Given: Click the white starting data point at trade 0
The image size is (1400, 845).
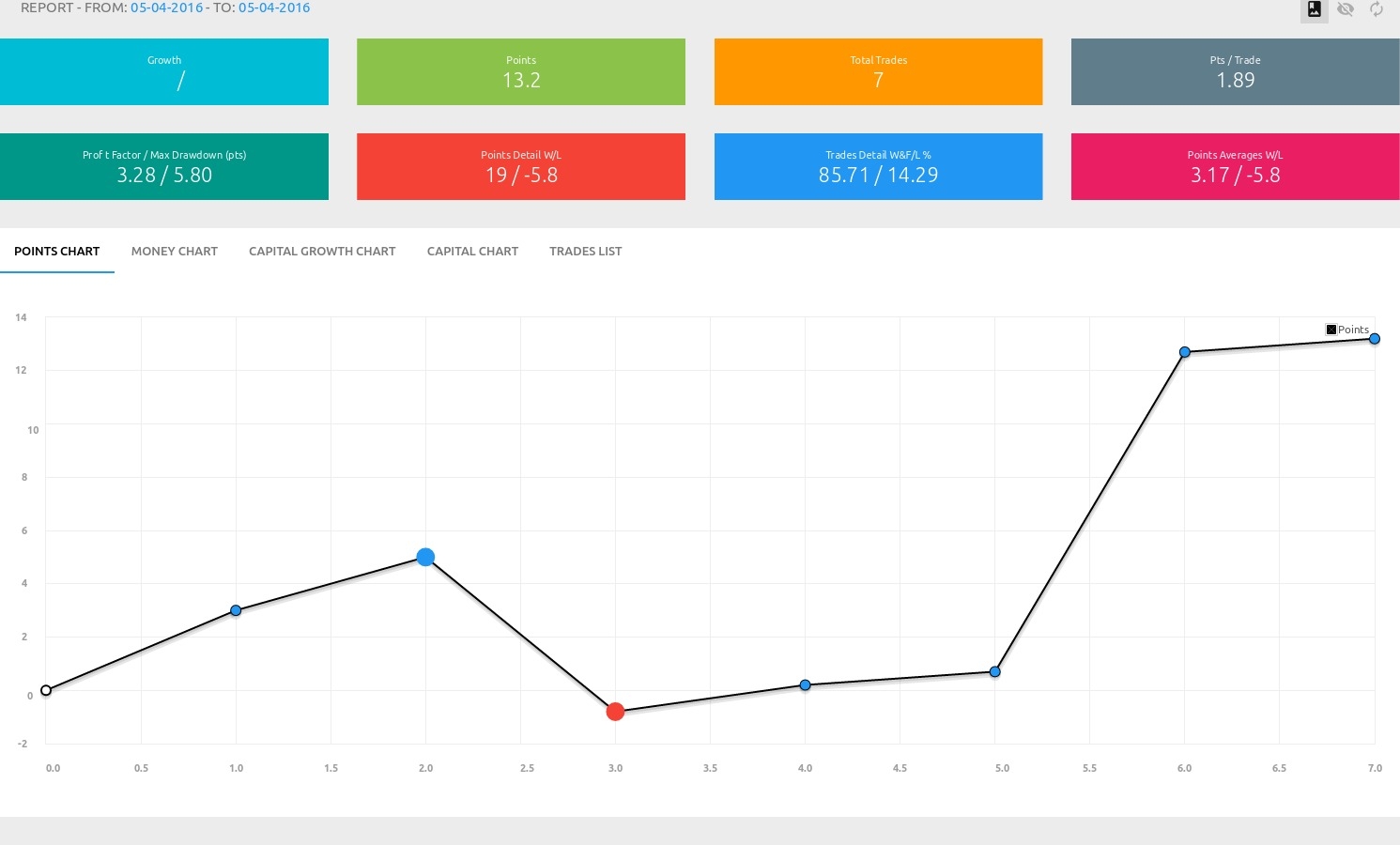Looking at the screenshot, I should [x=46, y=691].
